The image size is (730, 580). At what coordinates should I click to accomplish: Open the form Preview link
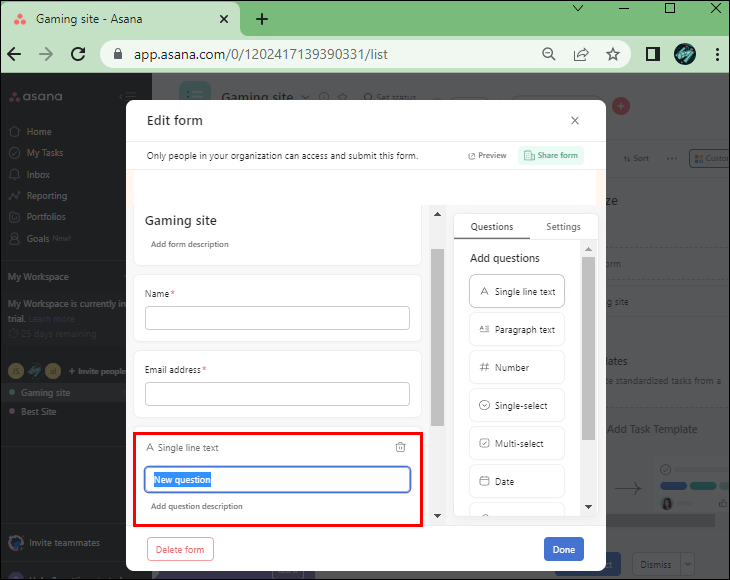tap(487, 156)
